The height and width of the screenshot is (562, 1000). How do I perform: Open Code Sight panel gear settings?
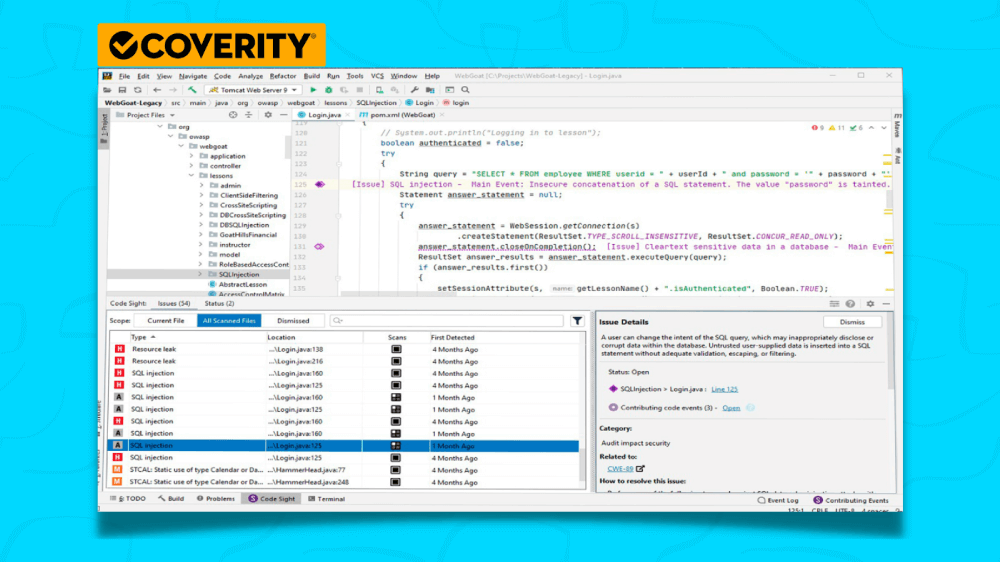(x=870, y=304)
